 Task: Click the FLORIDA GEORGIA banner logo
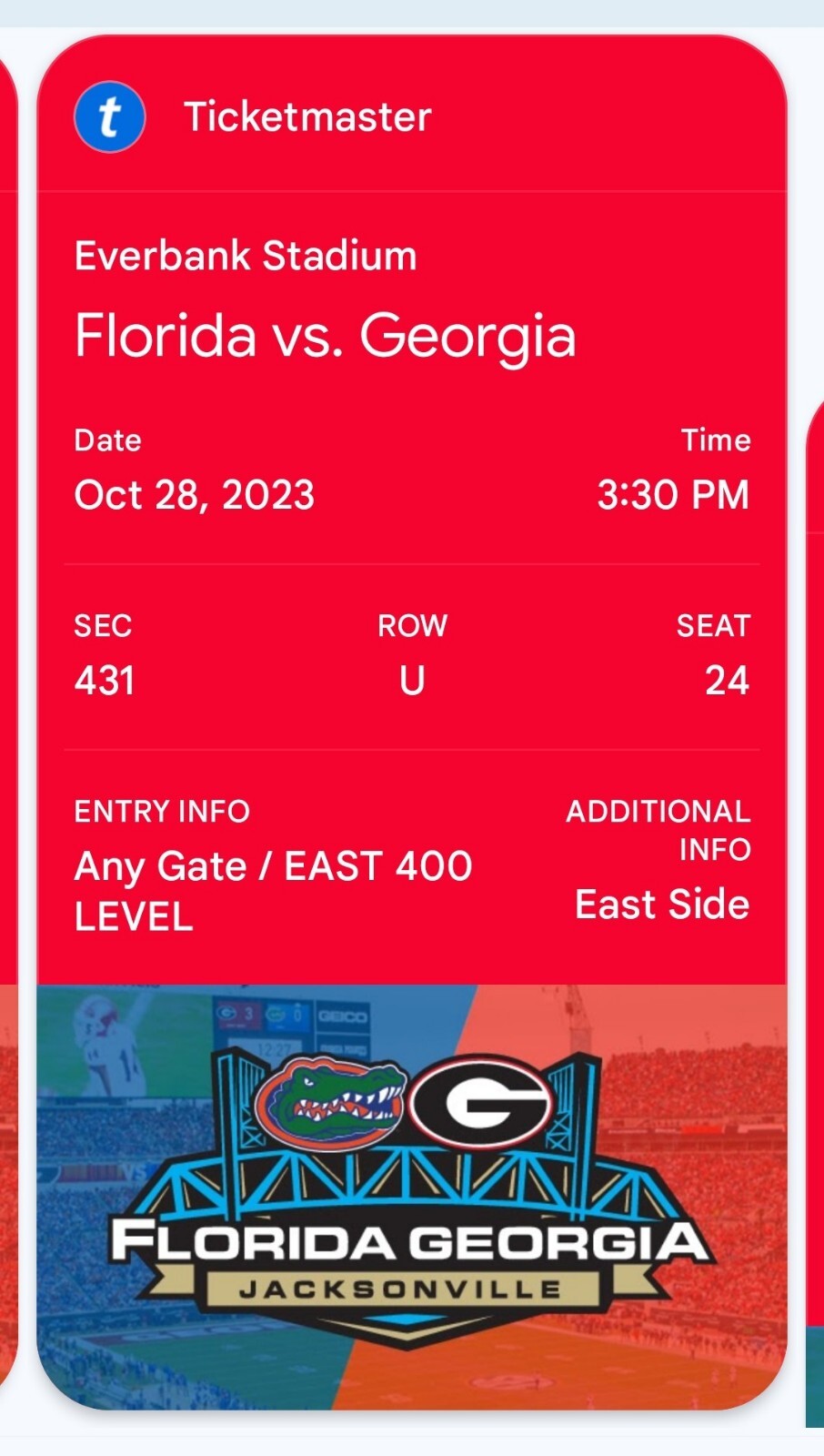coord(409,1239)
